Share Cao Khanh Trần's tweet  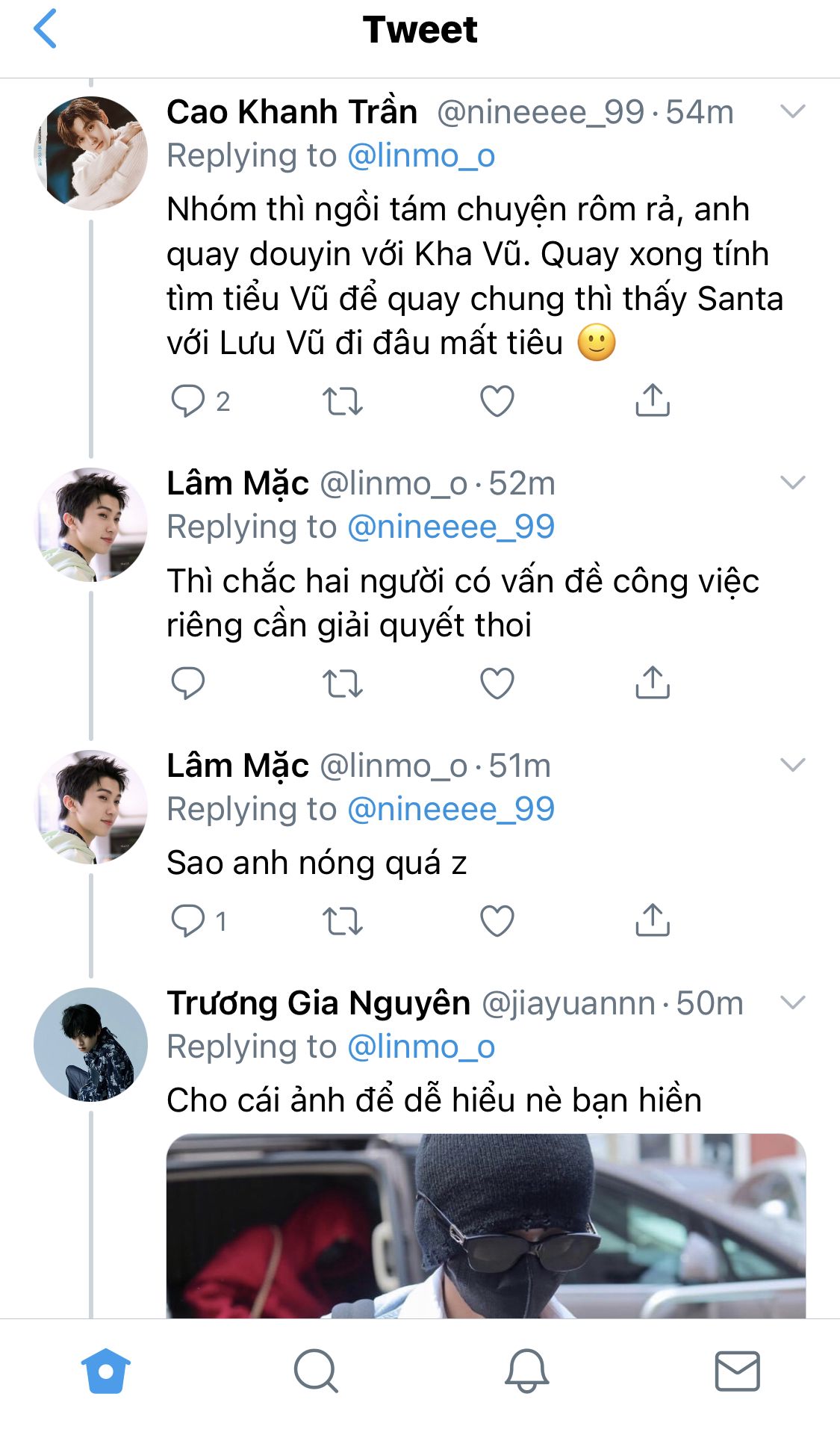pyautogui.click(x=653, y=400)
